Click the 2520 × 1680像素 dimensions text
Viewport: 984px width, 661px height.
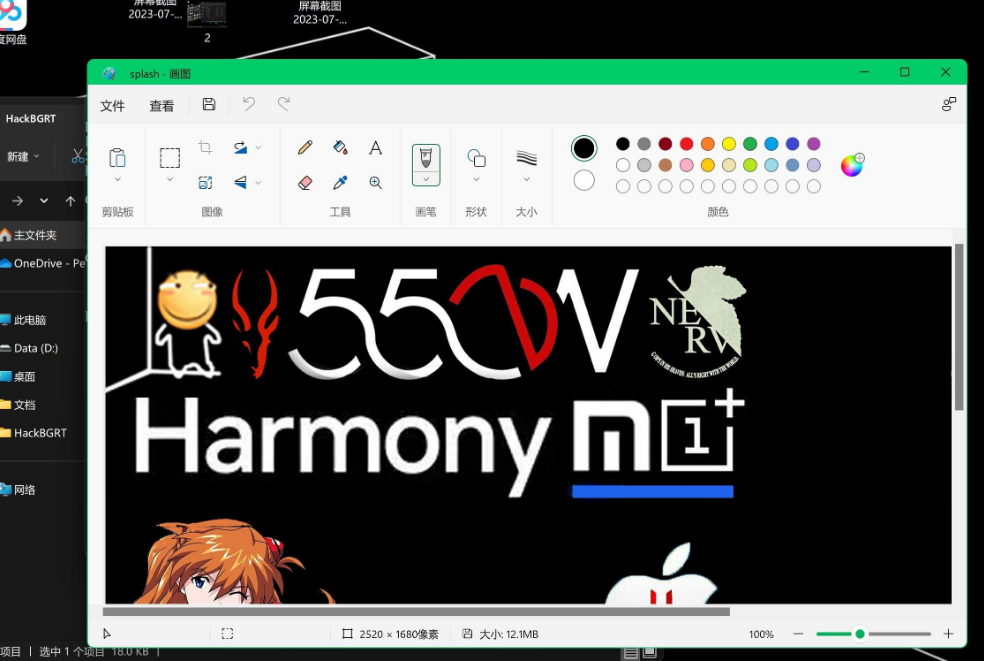(x=399, y=635)
